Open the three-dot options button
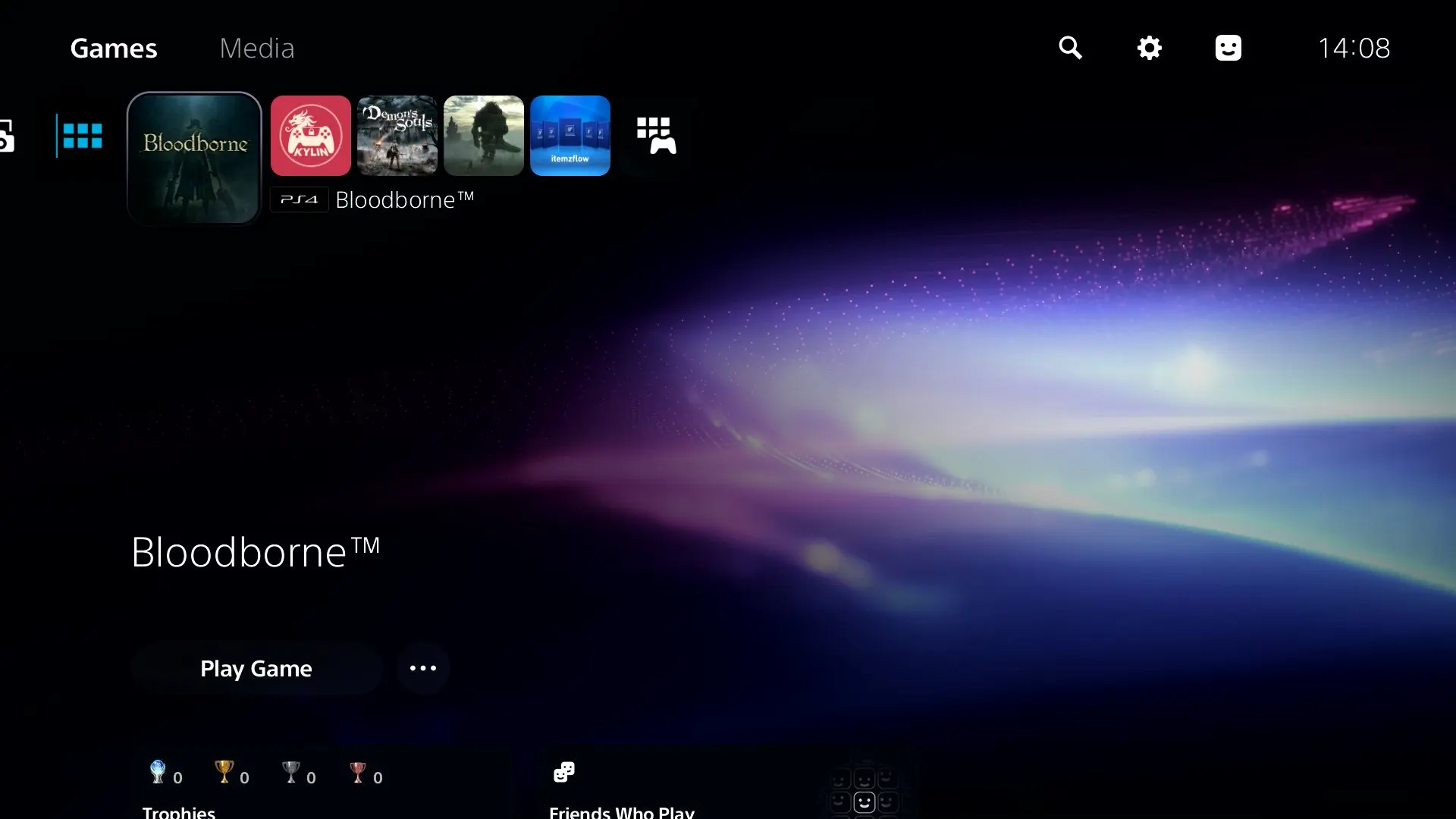 click(x=423, y=668)
